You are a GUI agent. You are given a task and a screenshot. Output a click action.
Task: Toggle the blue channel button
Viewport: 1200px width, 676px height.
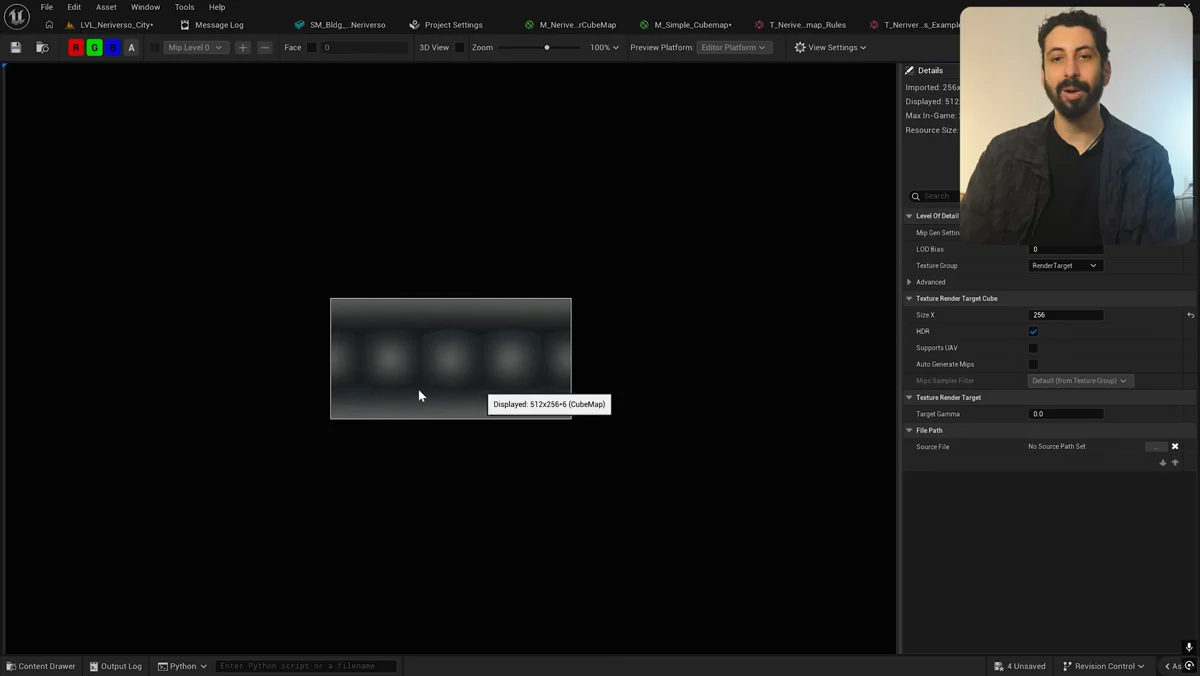(x=113, y=47)
